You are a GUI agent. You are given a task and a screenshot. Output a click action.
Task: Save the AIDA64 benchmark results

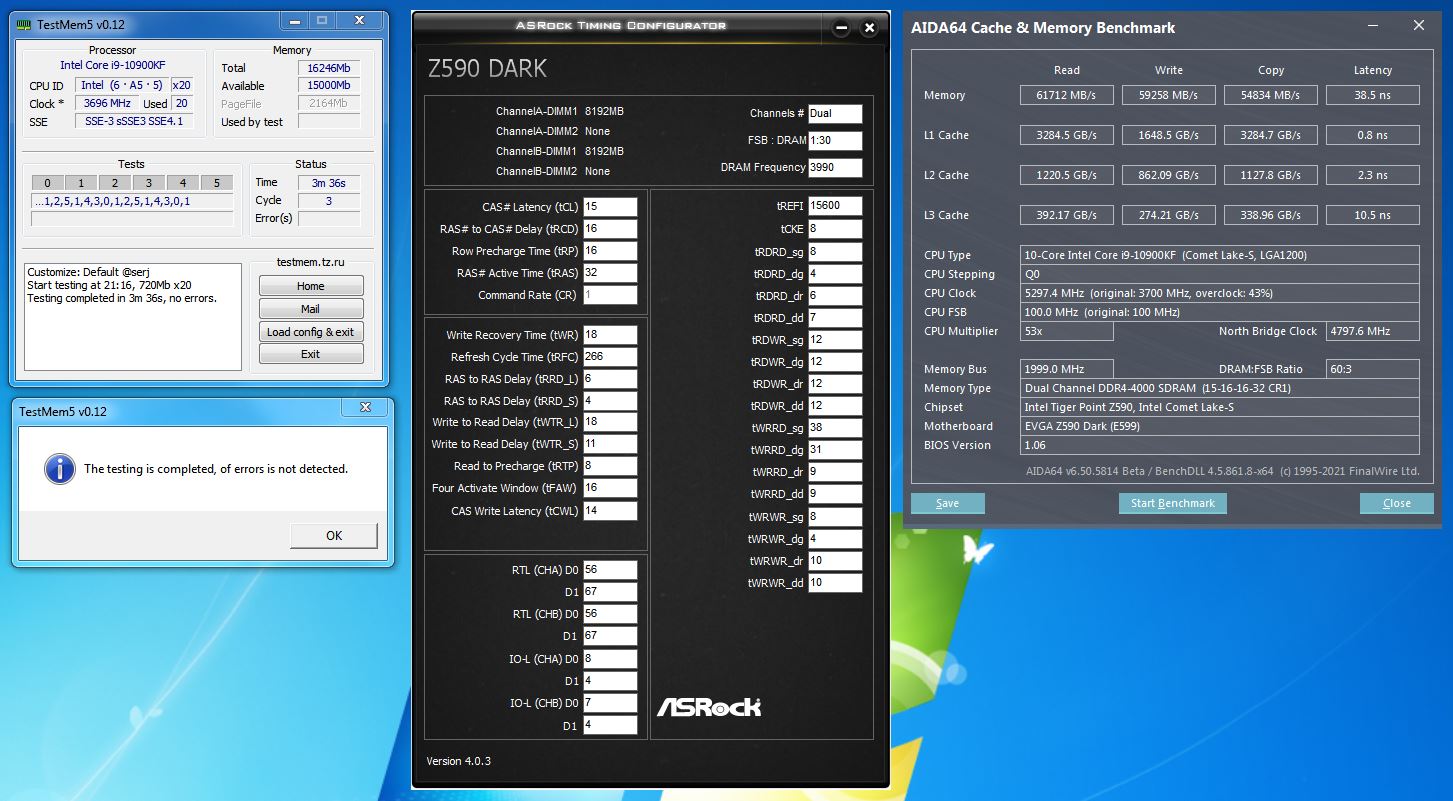tap(947, 503)
